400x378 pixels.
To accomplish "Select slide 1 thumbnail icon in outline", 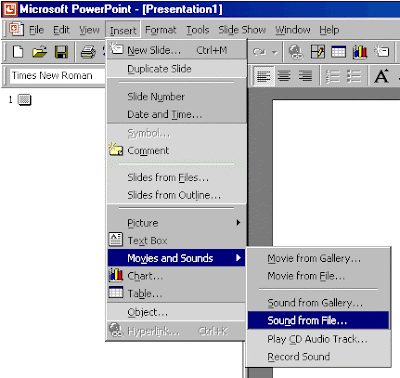I will pos(24,100).
